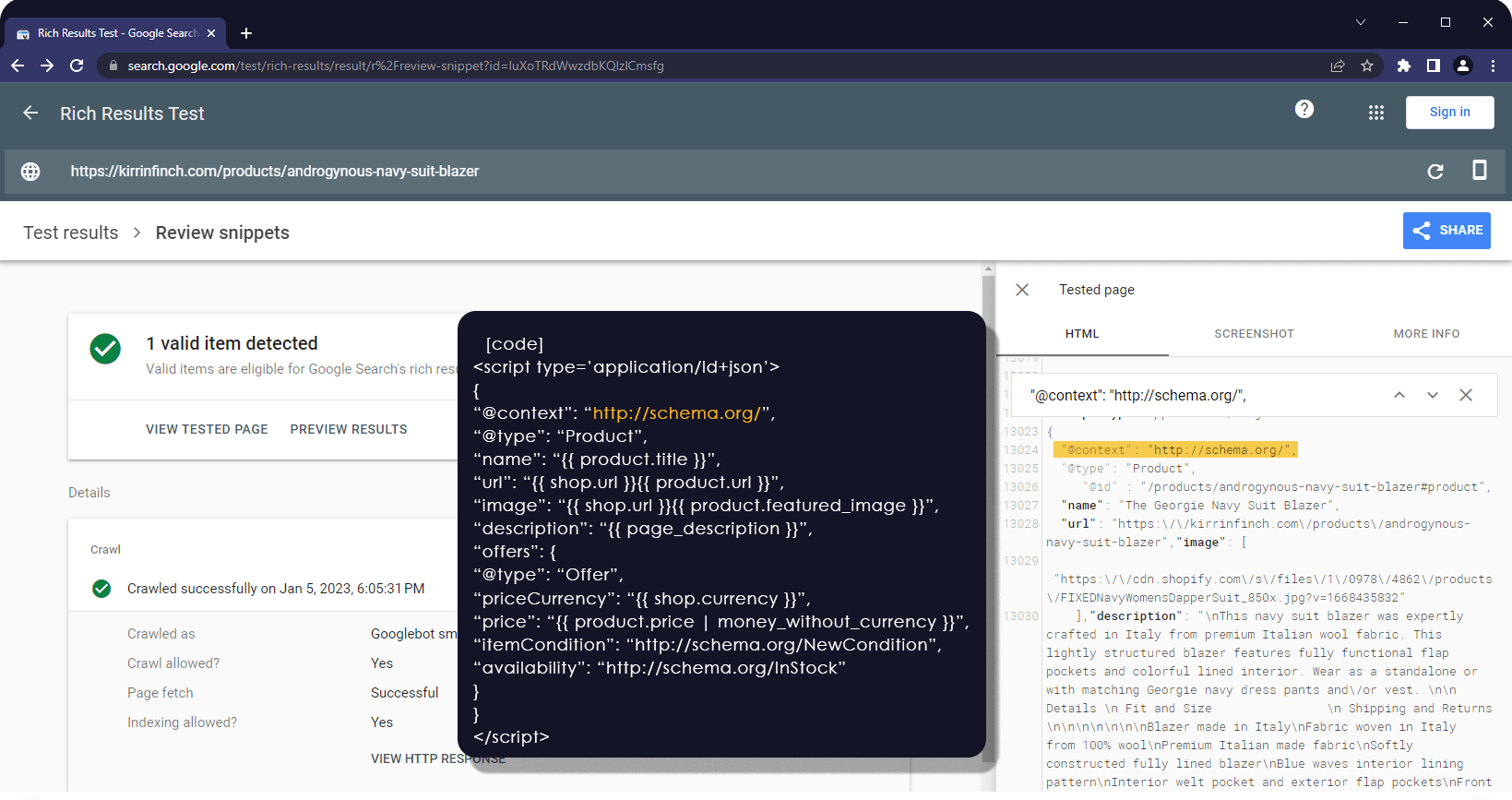Go forward with the browser forward arrow
This screenshot has height=800, width=1512.
[x=47, y=66]
